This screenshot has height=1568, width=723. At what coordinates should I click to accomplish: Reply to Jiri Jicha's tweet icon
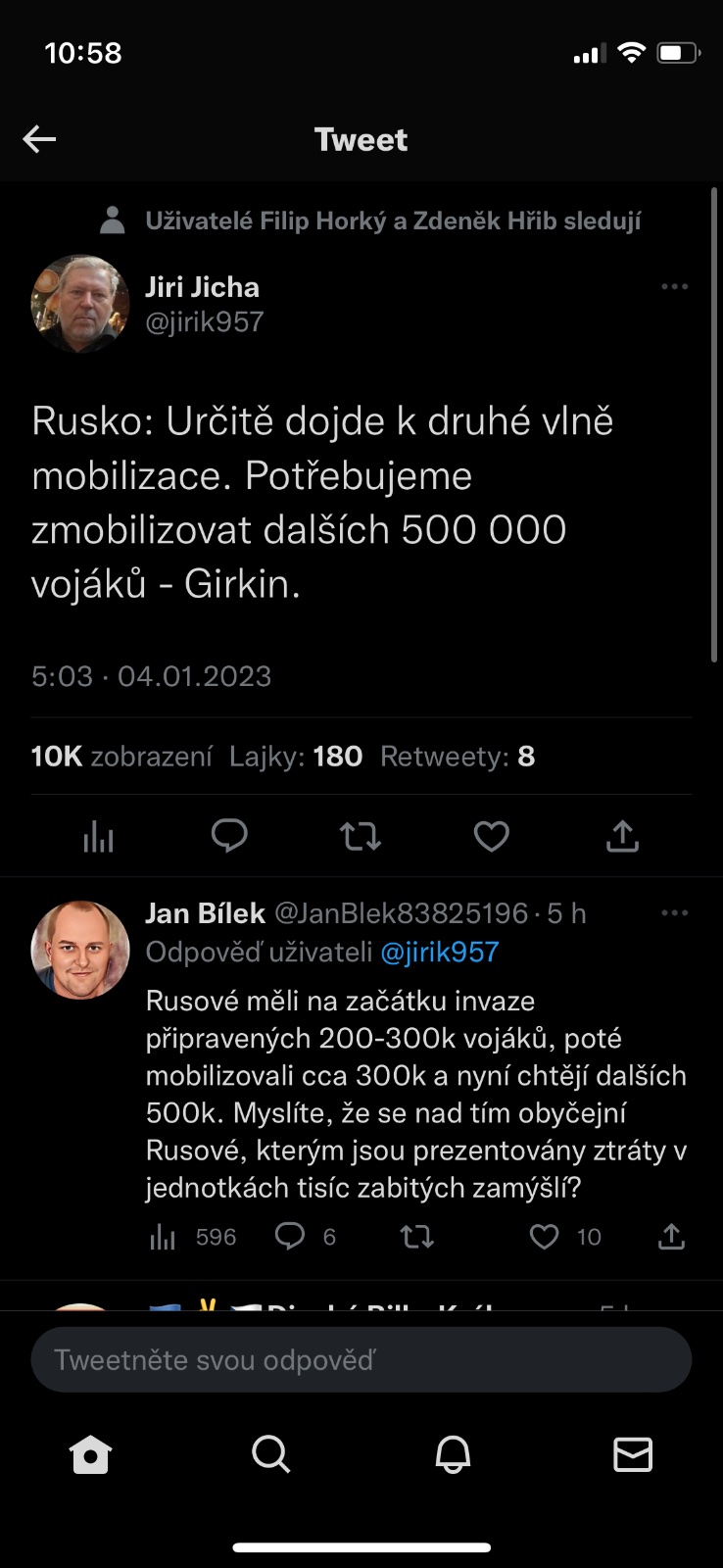coord(229,836)
